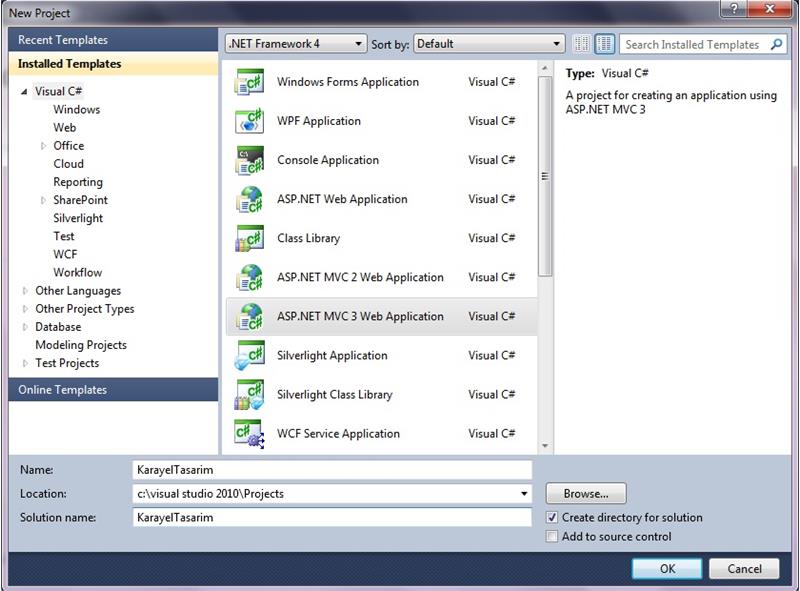This screenshot has height=591, width=800.
Task: Select Web under Visual C#
Action: [x=64, y=128]
